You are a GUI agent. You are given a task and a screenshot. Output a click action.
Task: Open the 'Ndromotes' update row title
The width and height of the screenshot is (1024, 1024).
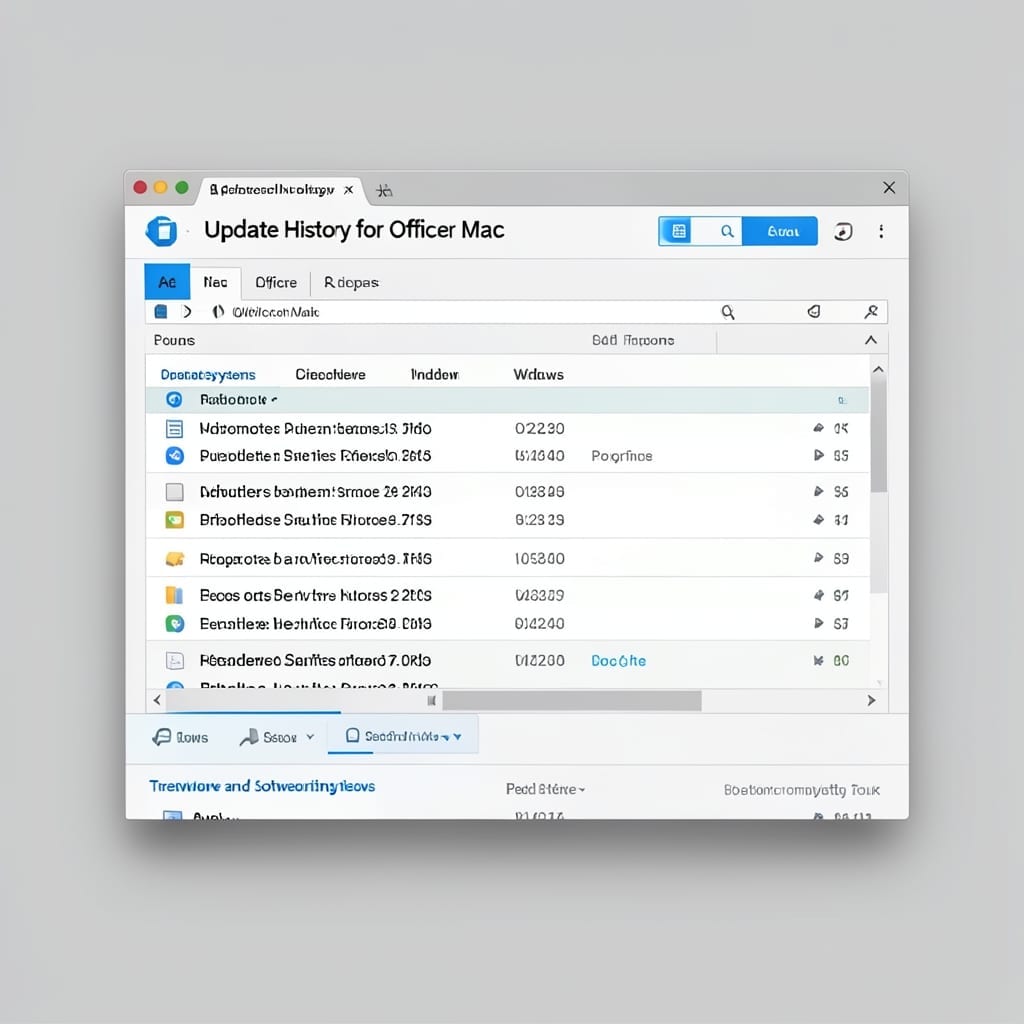point(315,428)
